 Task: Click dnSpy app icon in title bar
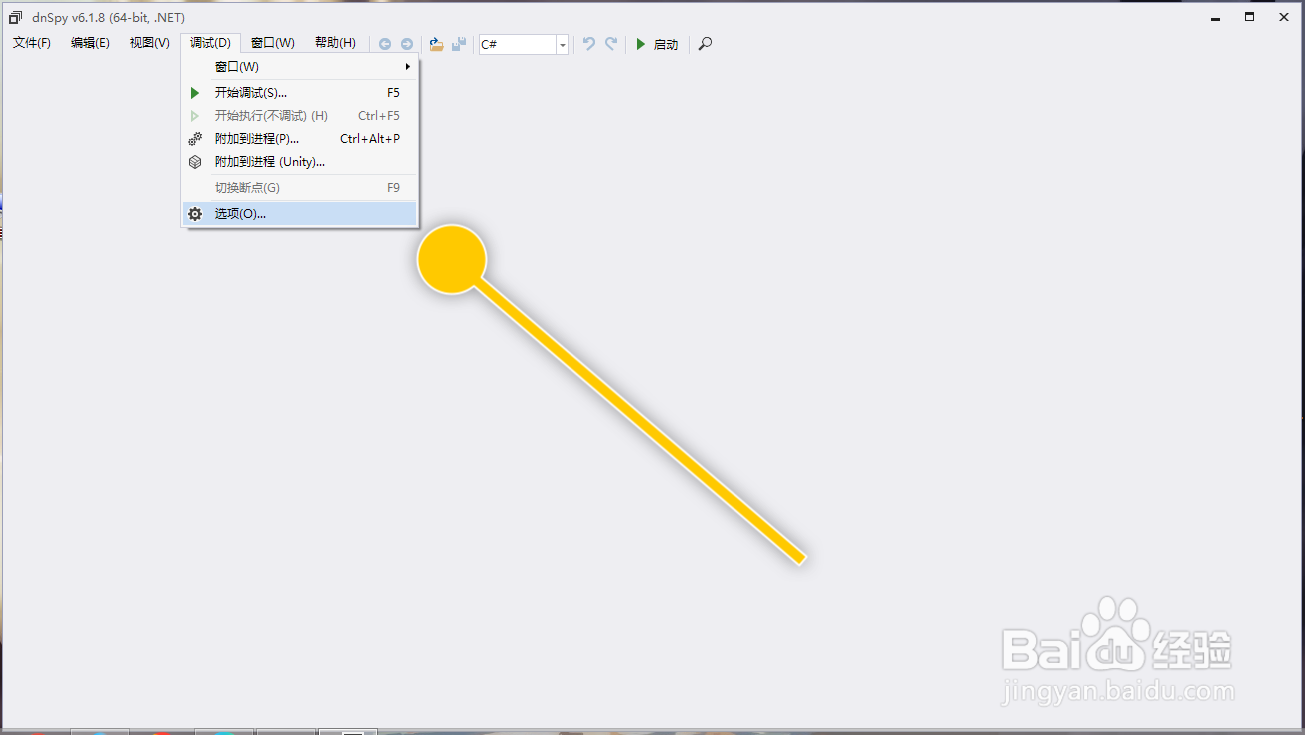point(15,17)
